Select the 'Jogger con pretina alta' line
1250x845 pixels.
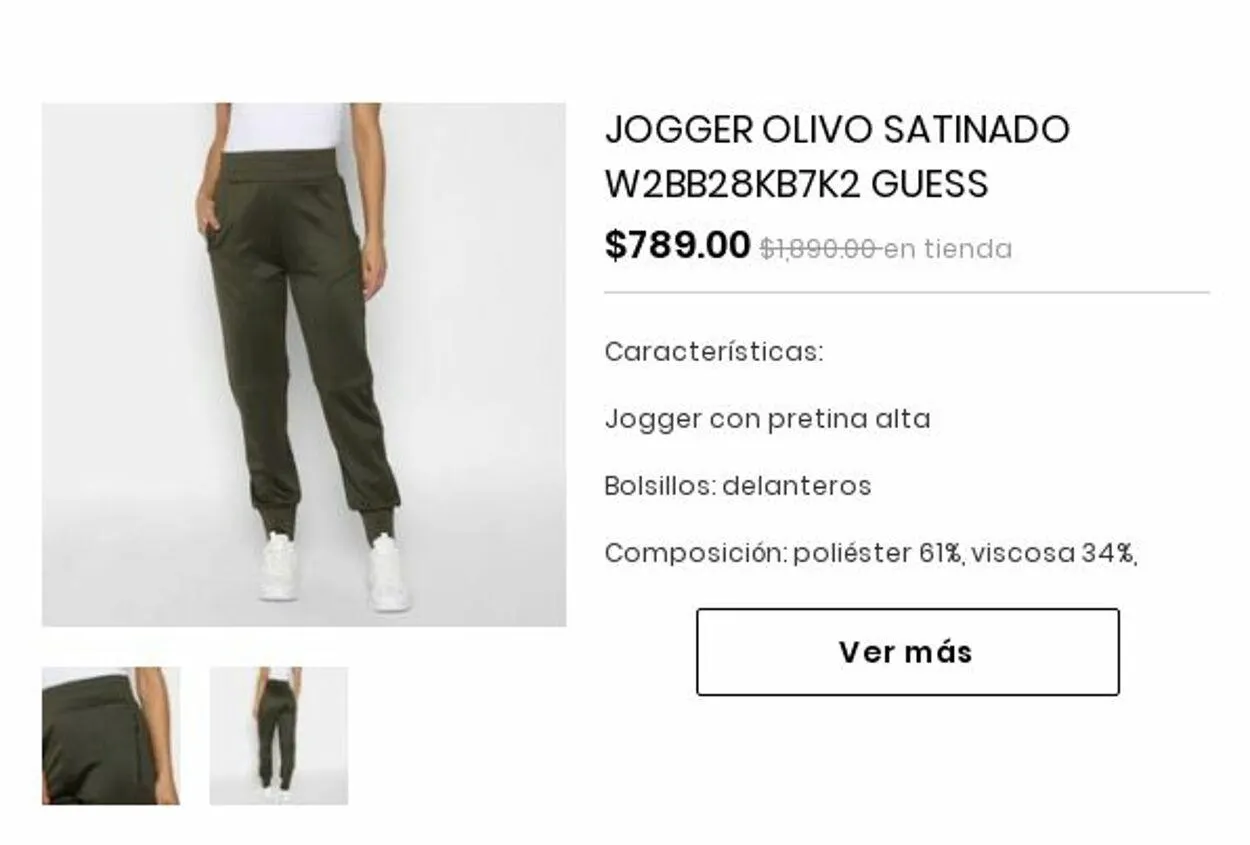(767, 419)
